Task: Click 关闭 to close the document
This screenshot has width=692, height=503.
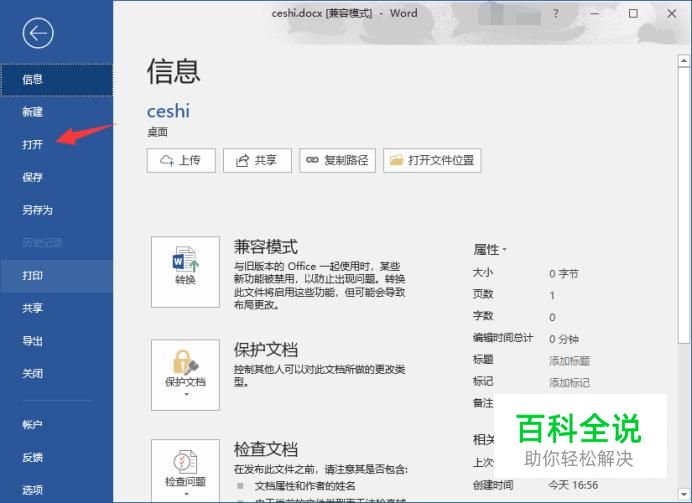Action: (56, 374)
